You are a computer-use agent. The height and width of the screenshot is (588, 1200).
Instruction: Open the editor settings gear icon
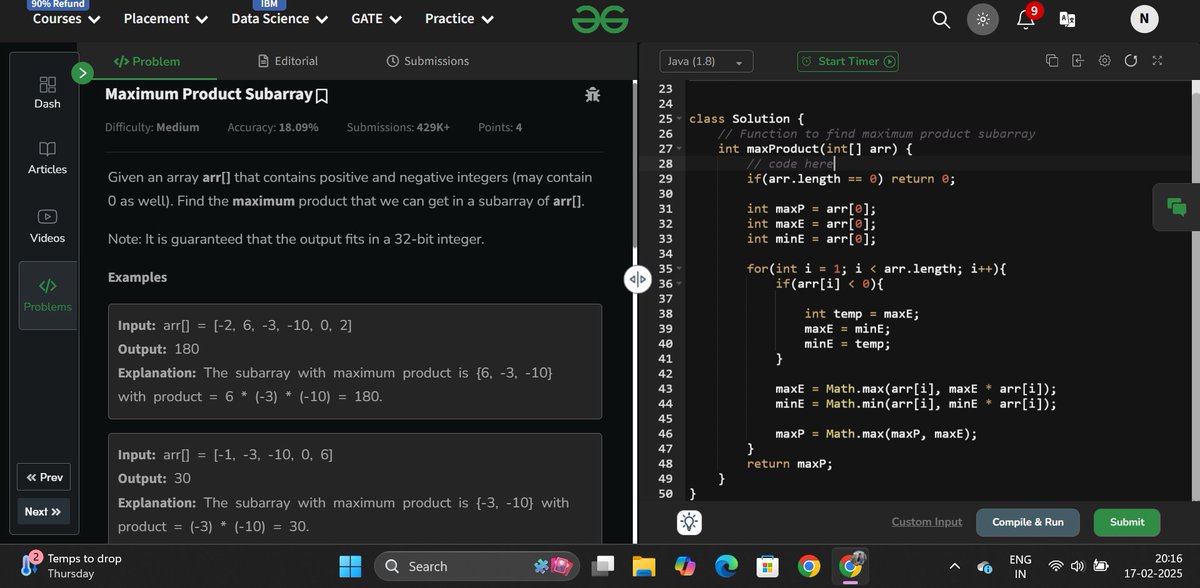pyautogui.click(x=1104, y=61)
